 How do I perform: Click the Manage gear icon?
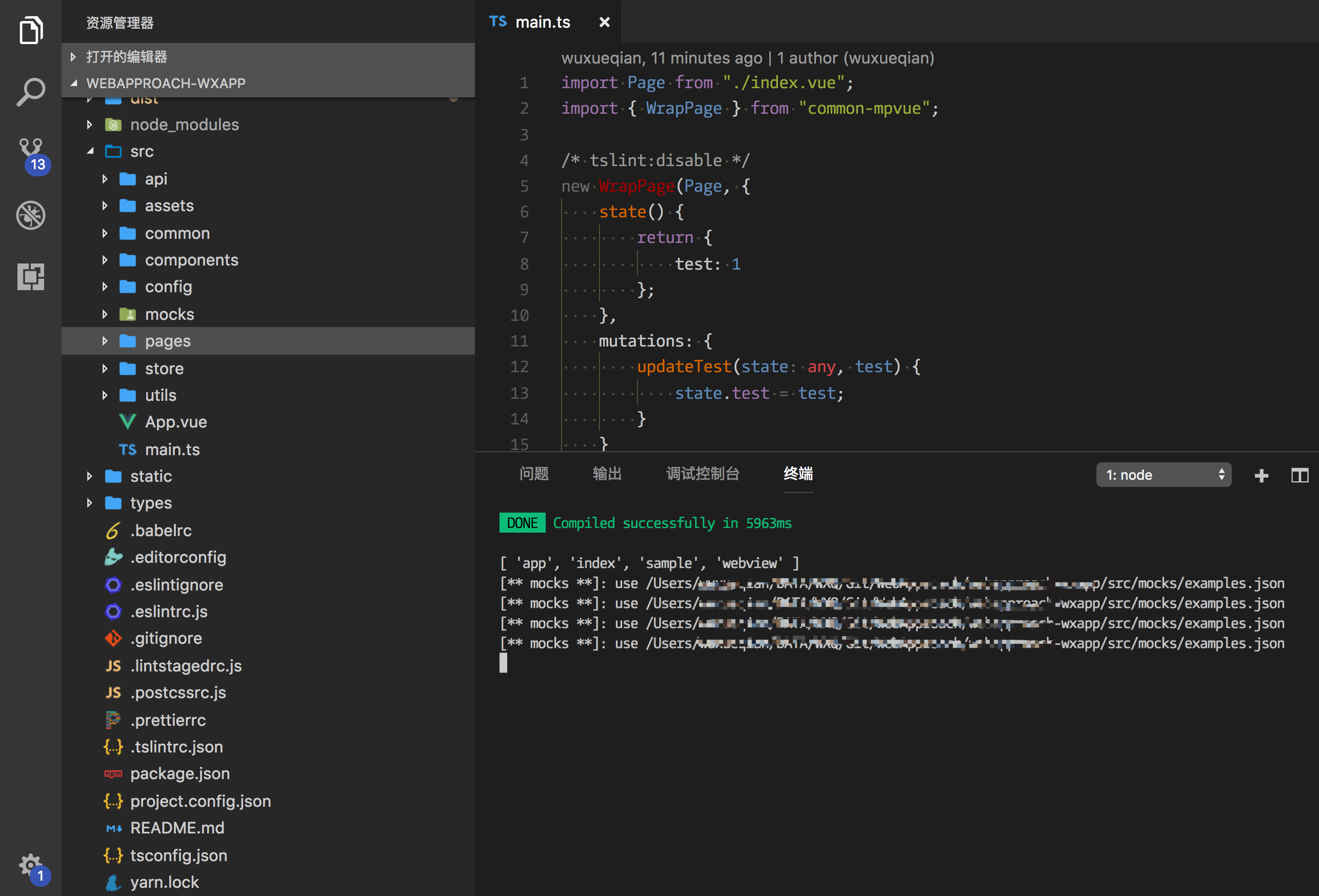click(x=31, y=865)
